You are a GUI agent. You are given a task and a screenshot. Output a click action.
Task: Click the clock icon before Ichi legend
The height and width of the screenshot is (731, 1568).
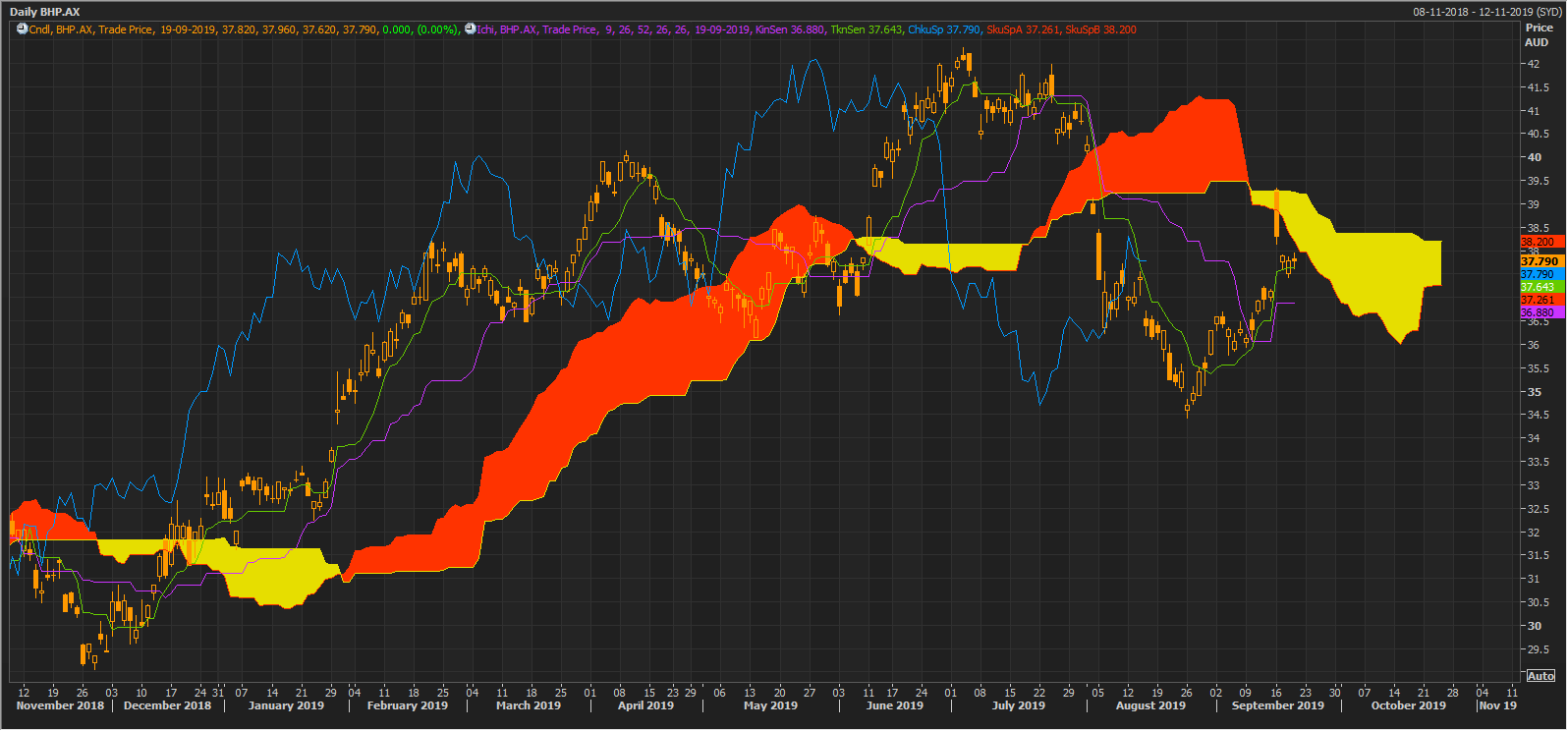470,29
